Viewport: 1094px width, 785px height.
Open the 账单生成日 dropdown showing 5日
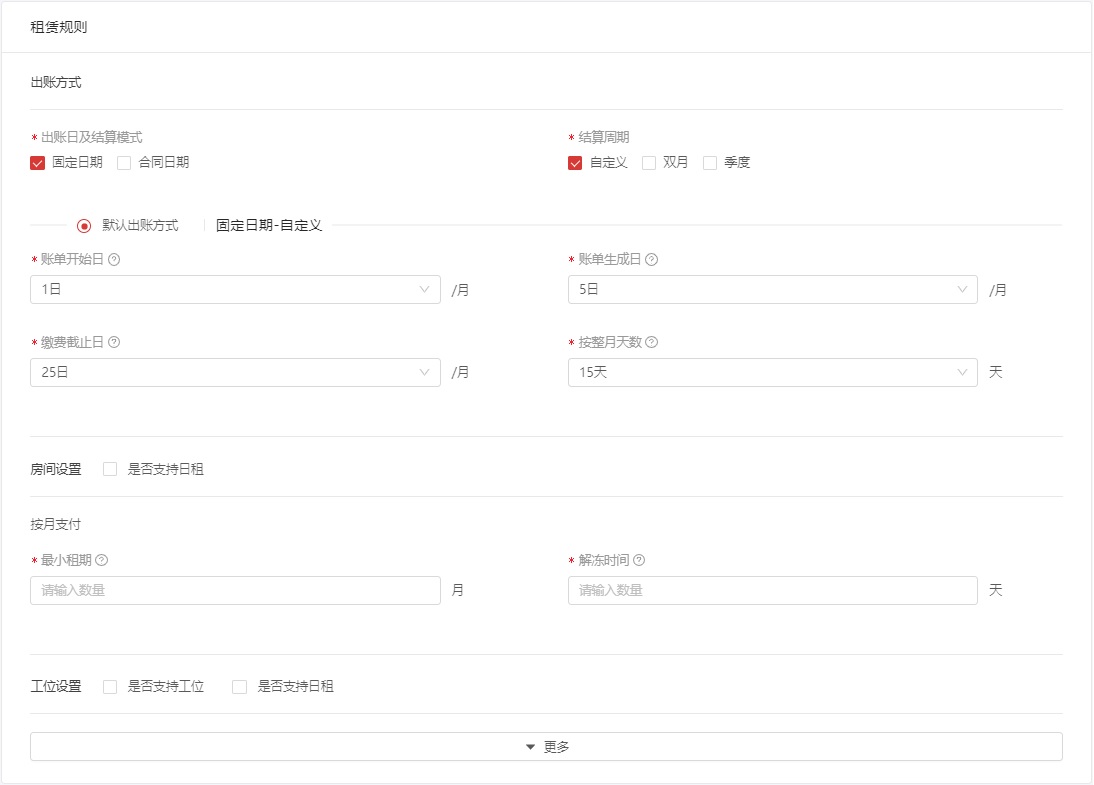point(772,290)
